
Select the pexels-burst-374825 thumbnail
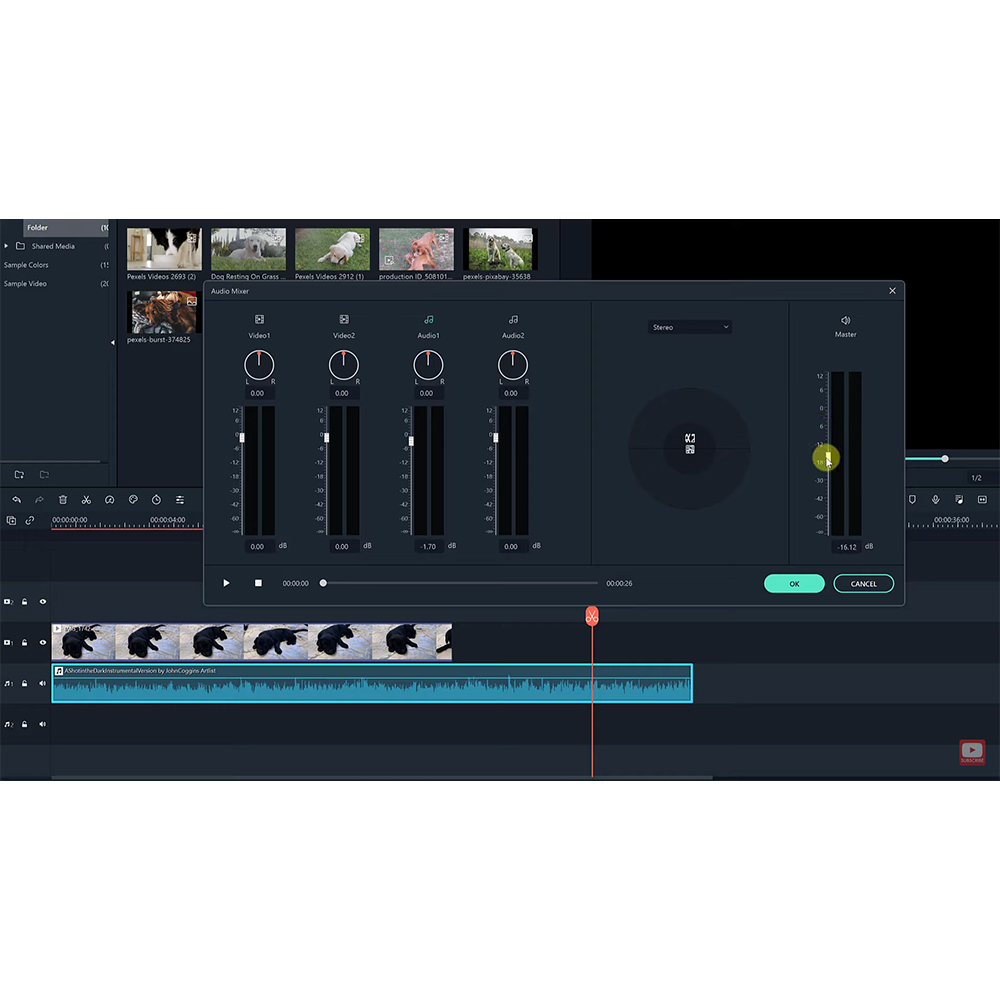tap(165, 312)
